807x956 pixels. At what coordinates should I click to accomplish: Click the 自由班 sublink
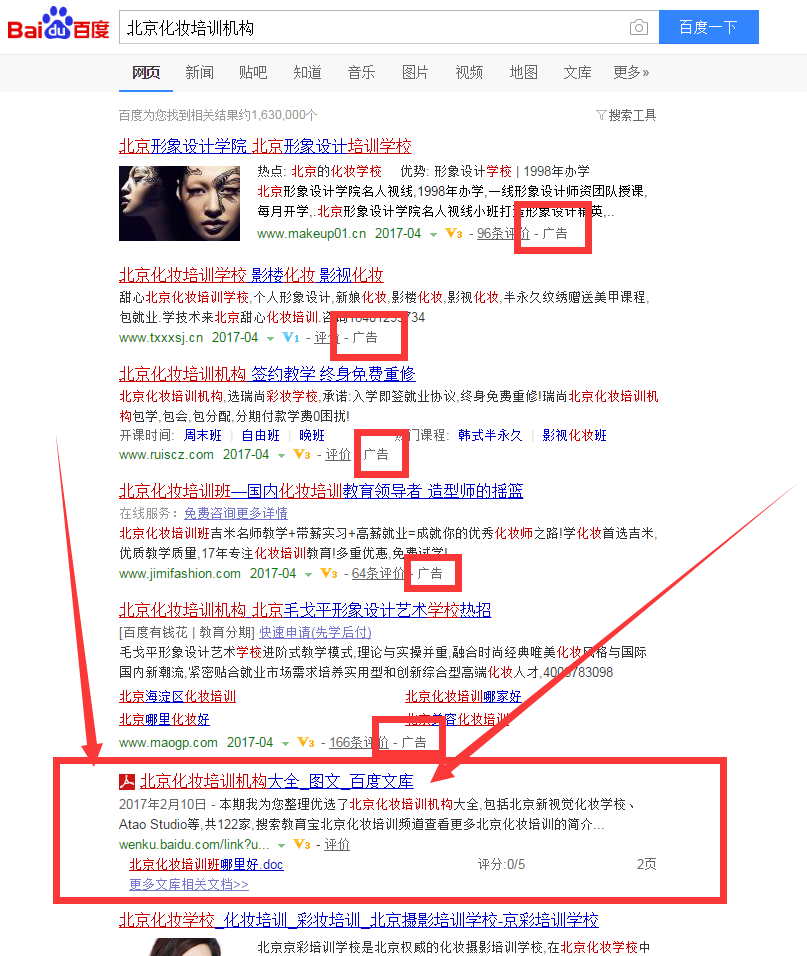coord(261,435)
